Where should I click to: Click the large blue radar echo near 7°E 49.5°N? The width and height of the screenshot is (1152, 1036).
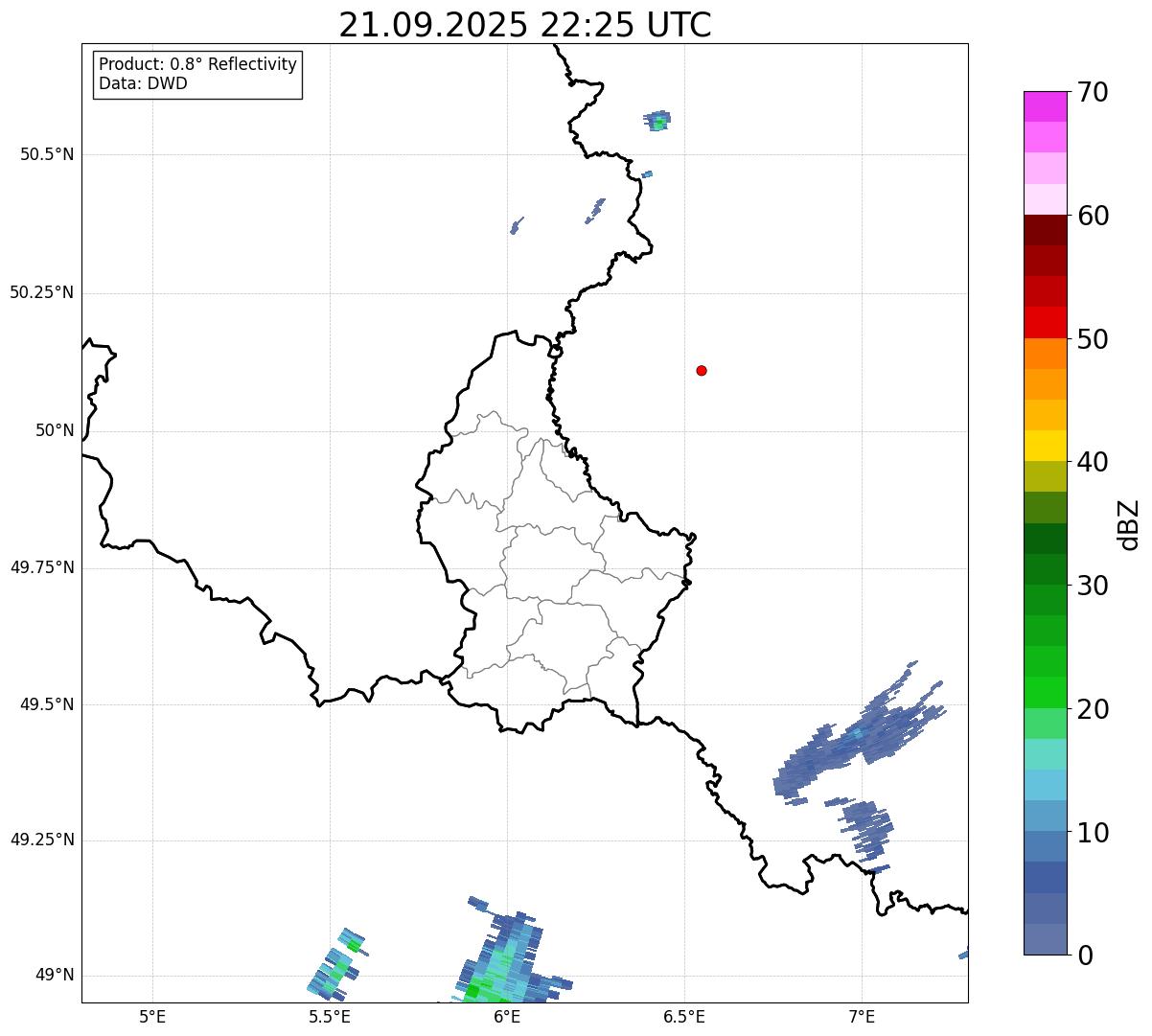coord(858,736)
